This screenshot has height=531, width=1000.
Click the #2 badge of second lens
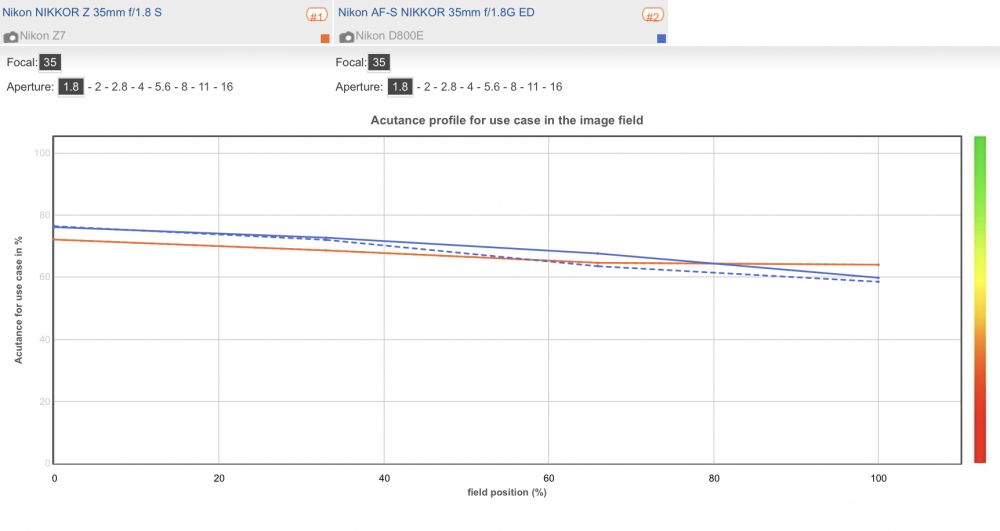pos(652,15)
